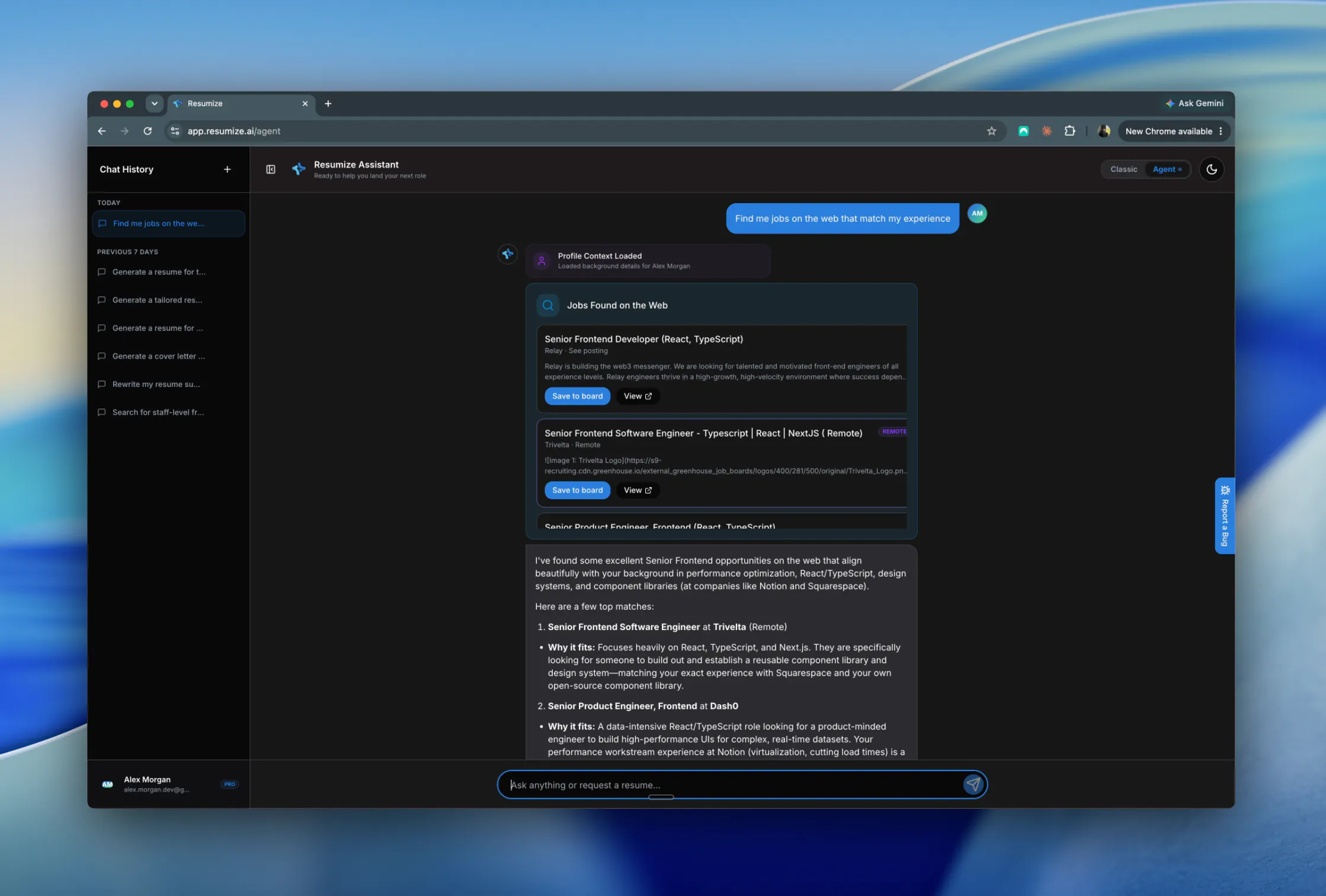Open 'Generate a tailored res...' chat
Viewport: 1326px width, 896px height.
tap(168, 300)
